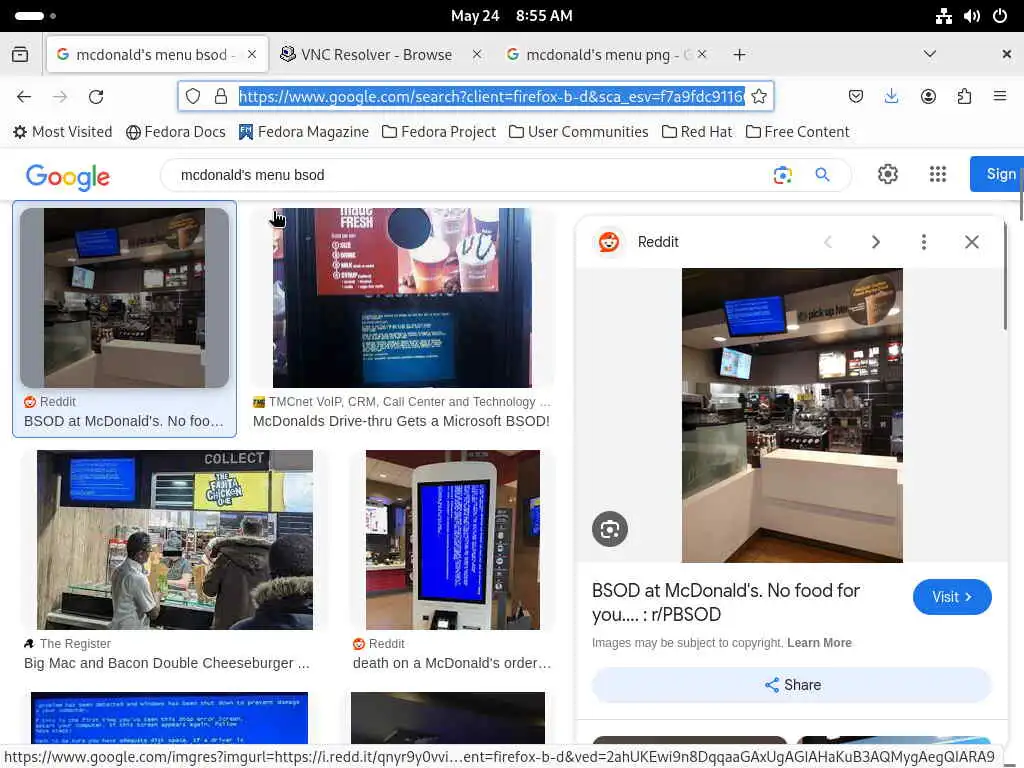Open the preview panel three-dot menu

923,242
